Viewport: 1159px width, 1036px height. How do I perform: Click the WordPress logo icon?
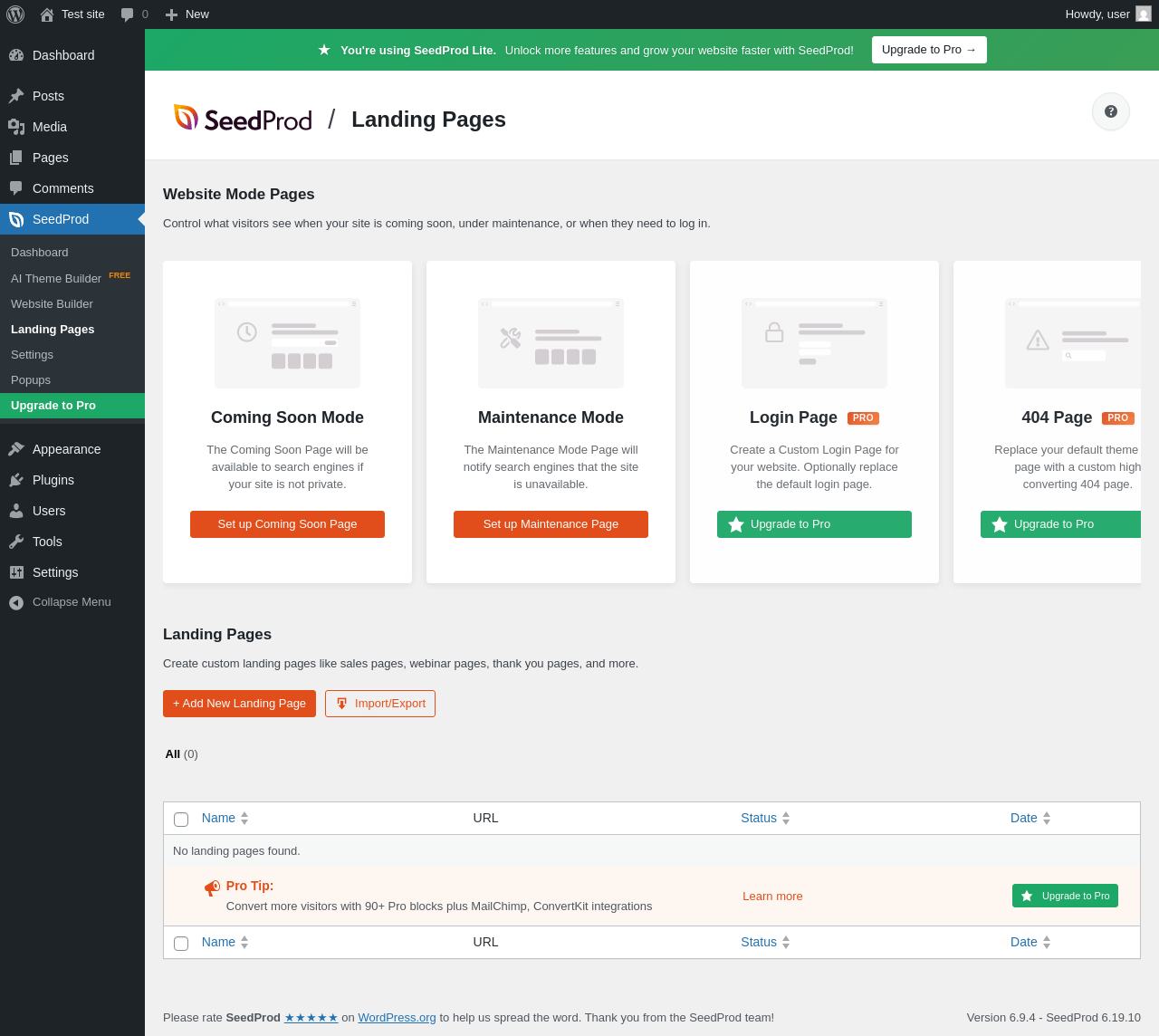point(15,14)
